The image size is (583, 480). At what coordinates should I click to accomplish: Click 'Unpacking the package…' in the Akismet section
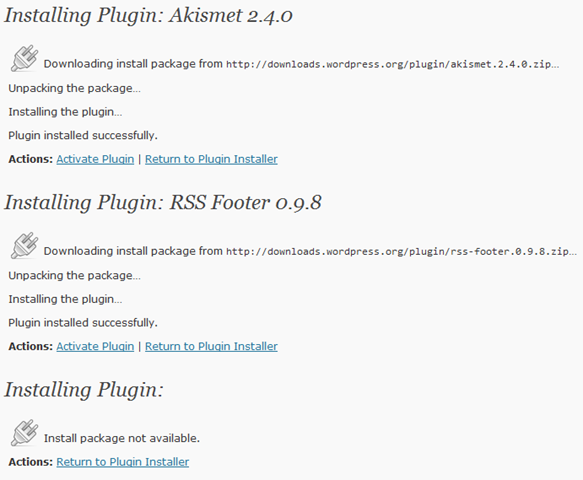coord(75,88)
